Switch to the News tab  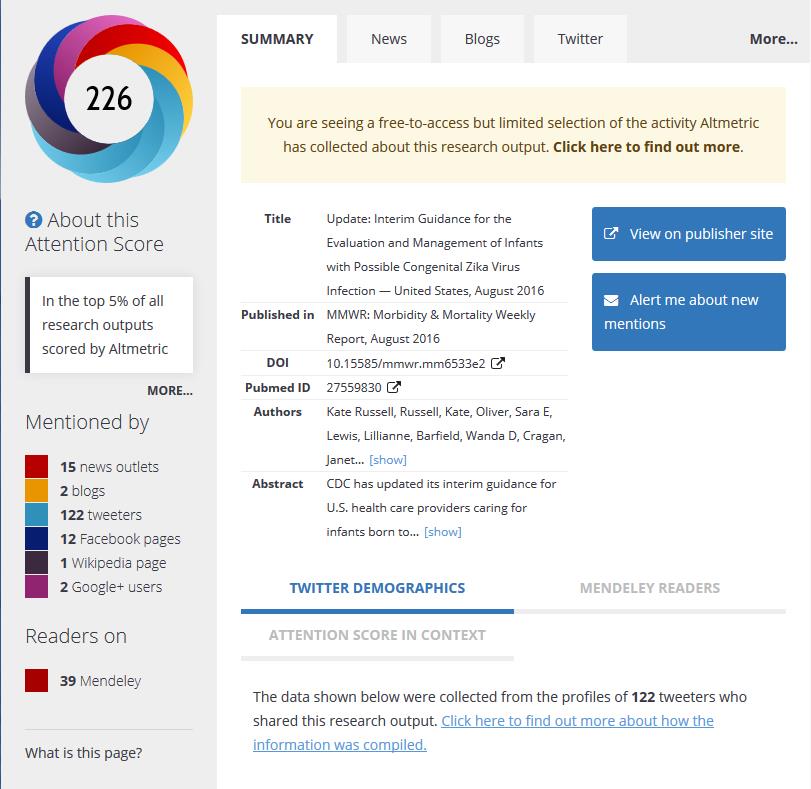tap(388, 39)
